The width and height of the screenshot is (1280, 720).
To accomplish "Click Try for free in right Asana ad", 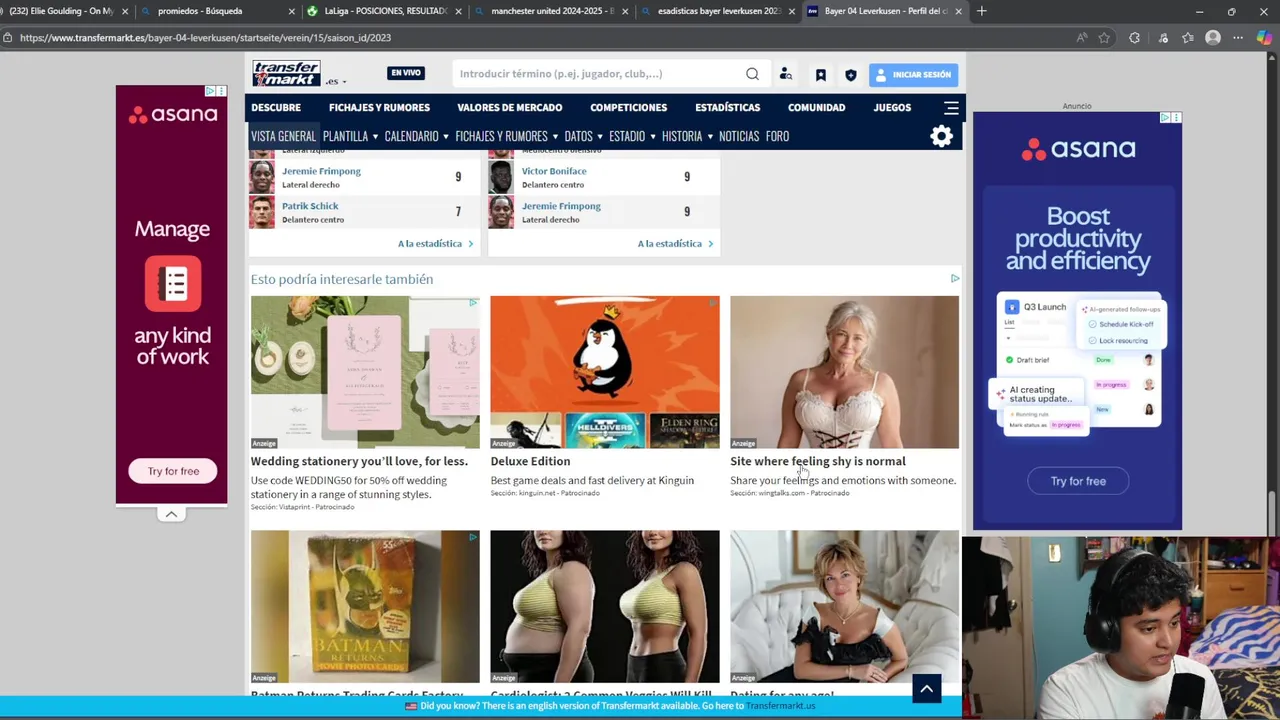I will [1078, 481].
